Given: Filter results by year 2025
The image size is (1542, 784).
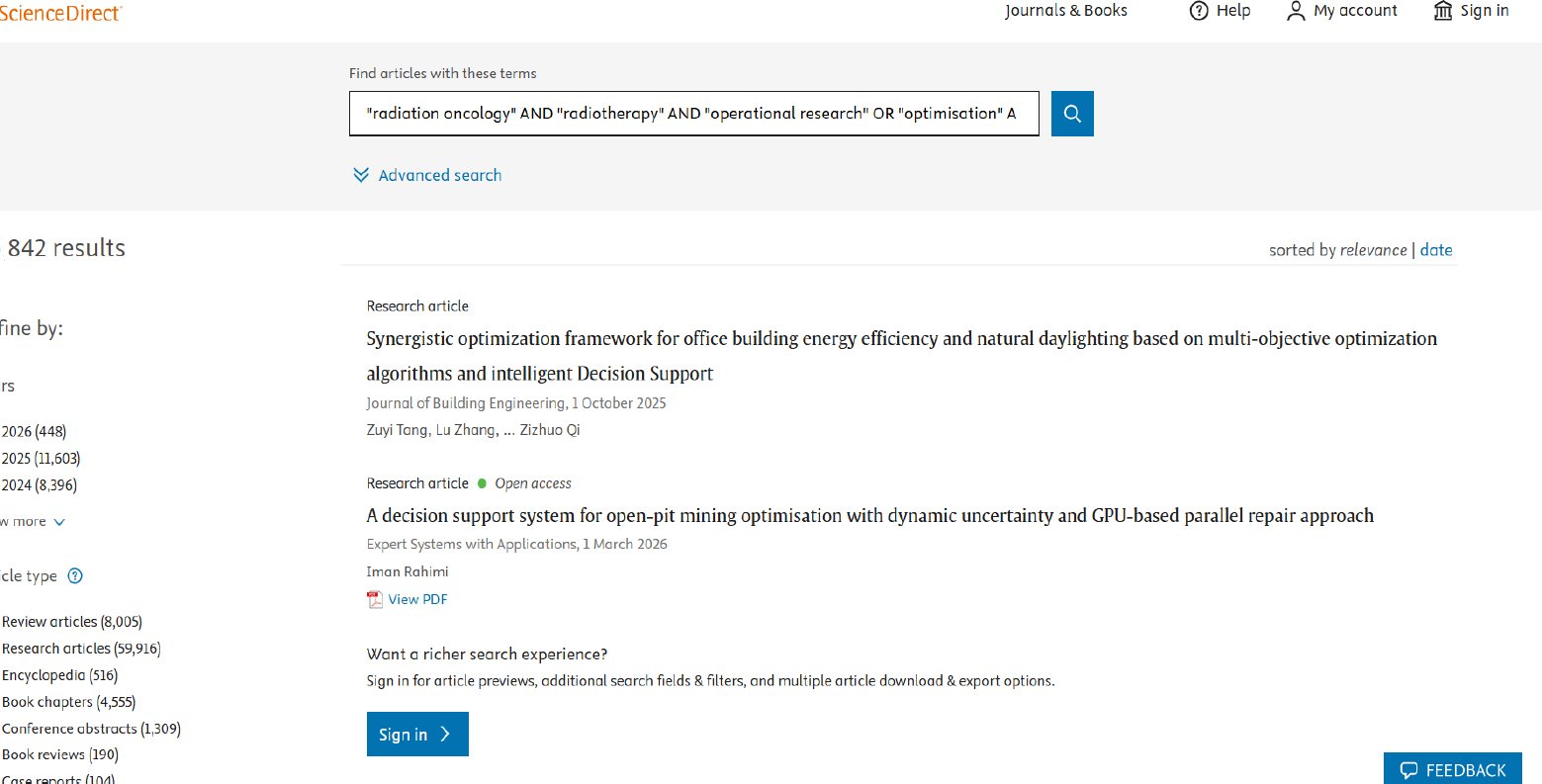Looking at the screenshot, I should (41, 459).
